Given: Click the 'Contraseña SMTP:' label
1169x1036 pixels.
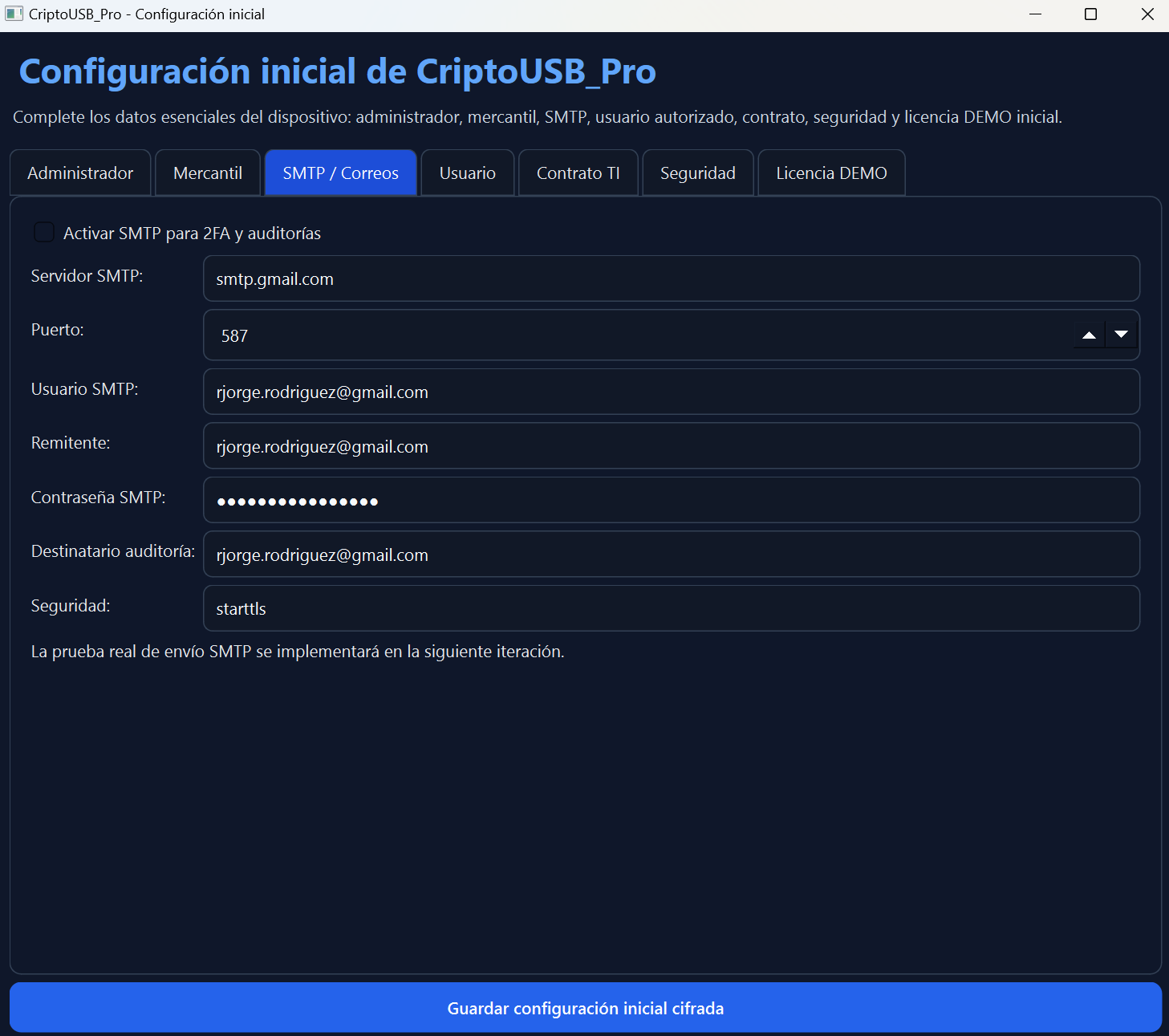Looking at the screenshot, I should [x=98, y=498].
